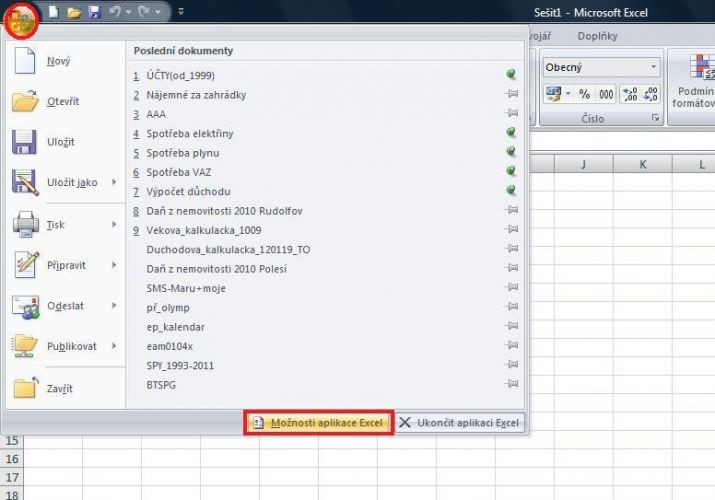
Task: Click Decrease Decimal icon
Action: click(650, 94)
